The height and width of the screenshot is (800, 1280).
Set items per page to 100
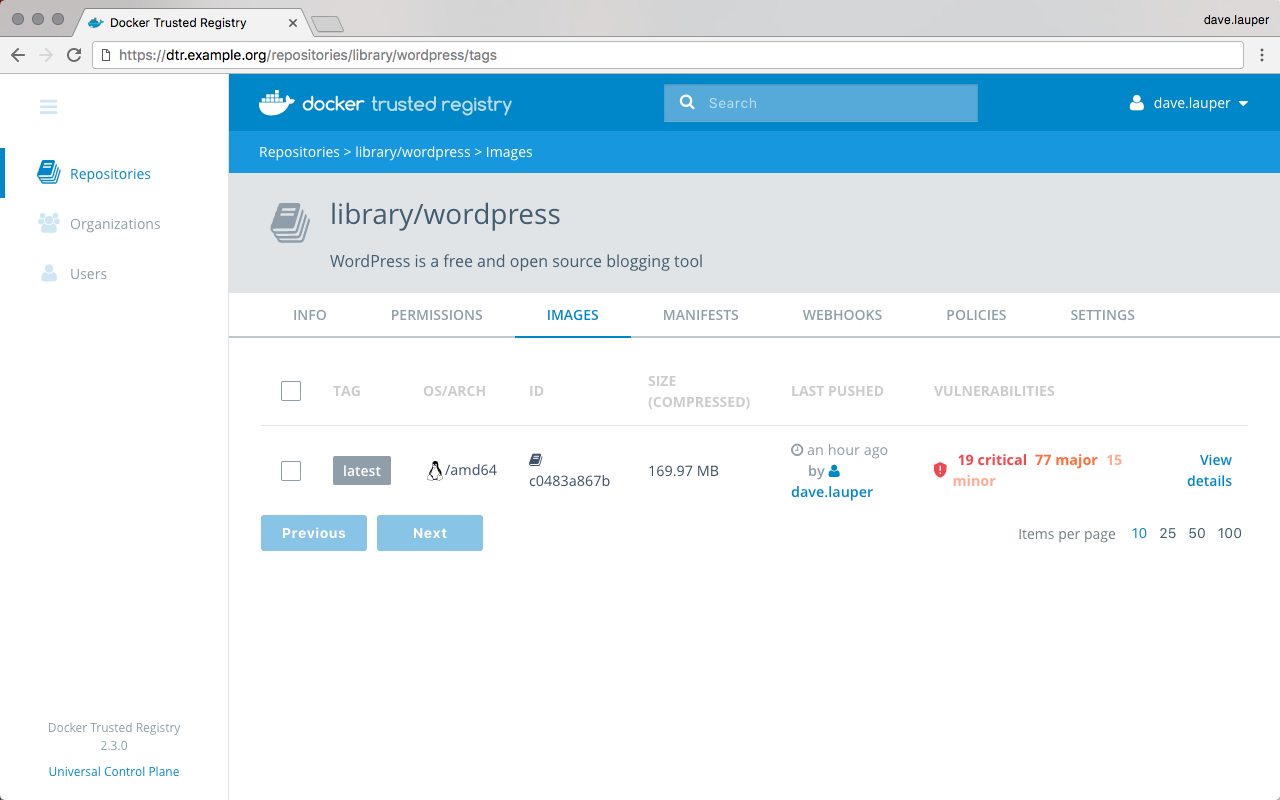1229,533
